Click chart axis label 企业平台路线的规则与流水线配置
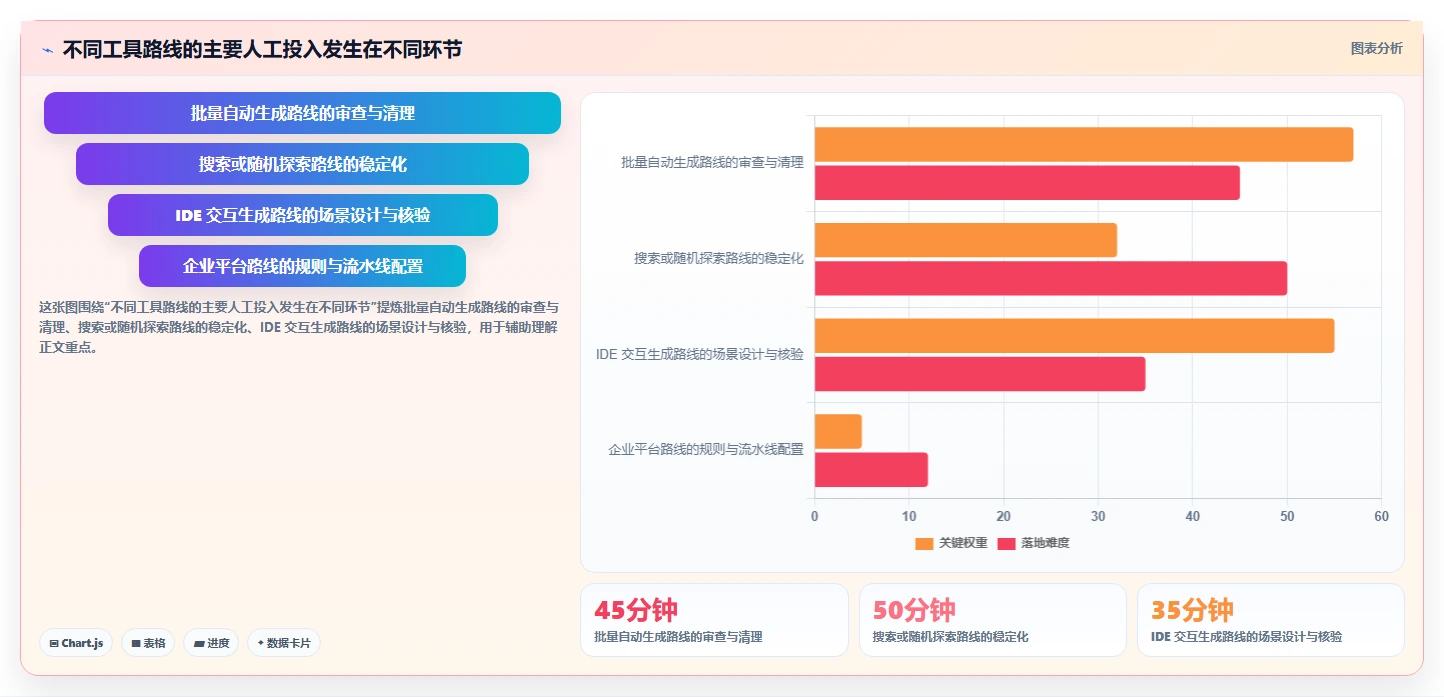The height and width of the screenshot is (697, 1444). pos(706,450)
